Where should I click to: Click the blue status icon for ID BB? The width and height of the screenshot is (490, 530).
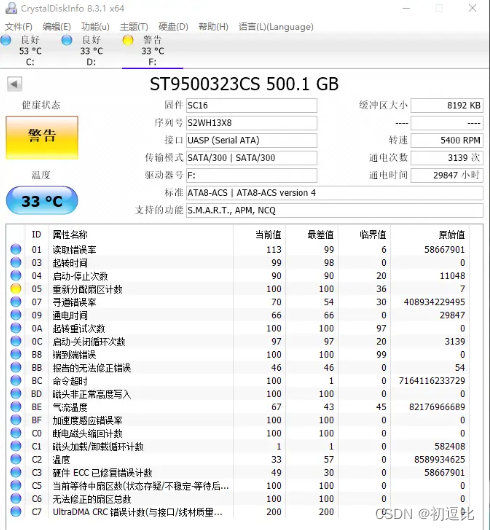tap(16, 367)
